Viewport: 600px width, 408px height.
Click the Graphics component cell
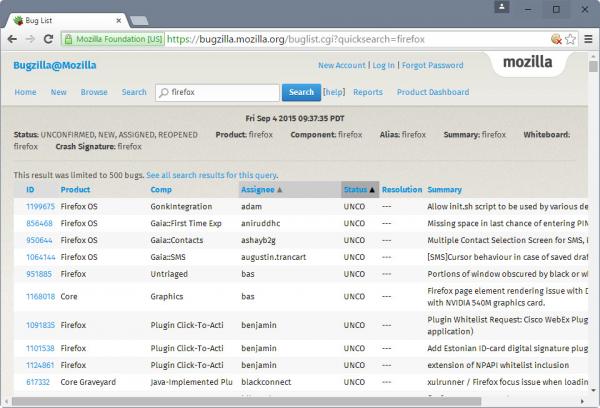point(167,297)
